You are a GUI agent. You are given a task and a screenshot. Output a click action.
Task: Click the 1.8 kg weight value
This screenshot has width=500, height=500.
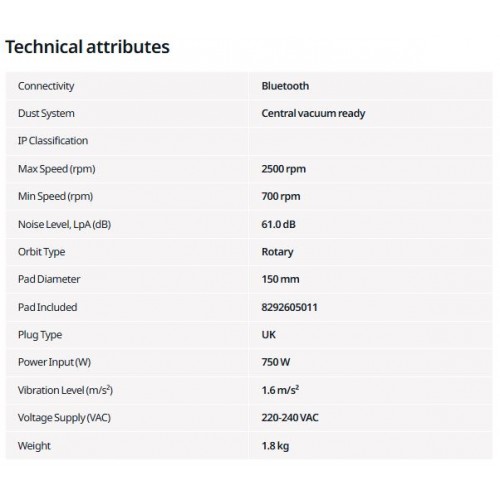(275, 446)
